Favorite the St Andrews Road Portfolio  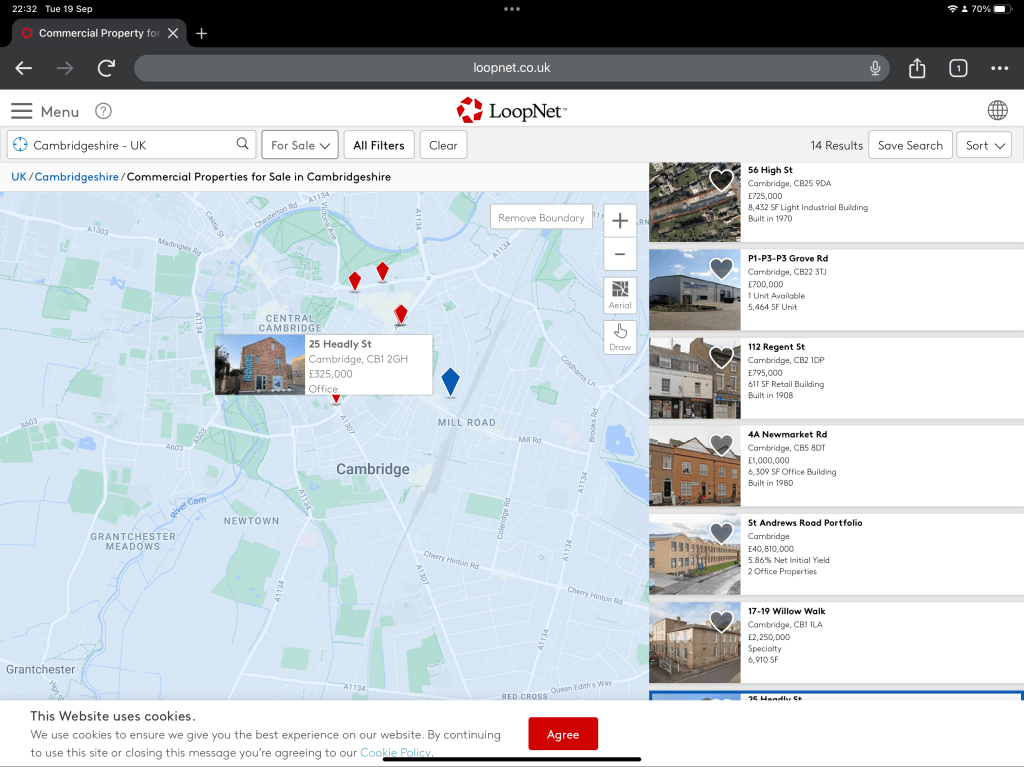click(721, 532)
